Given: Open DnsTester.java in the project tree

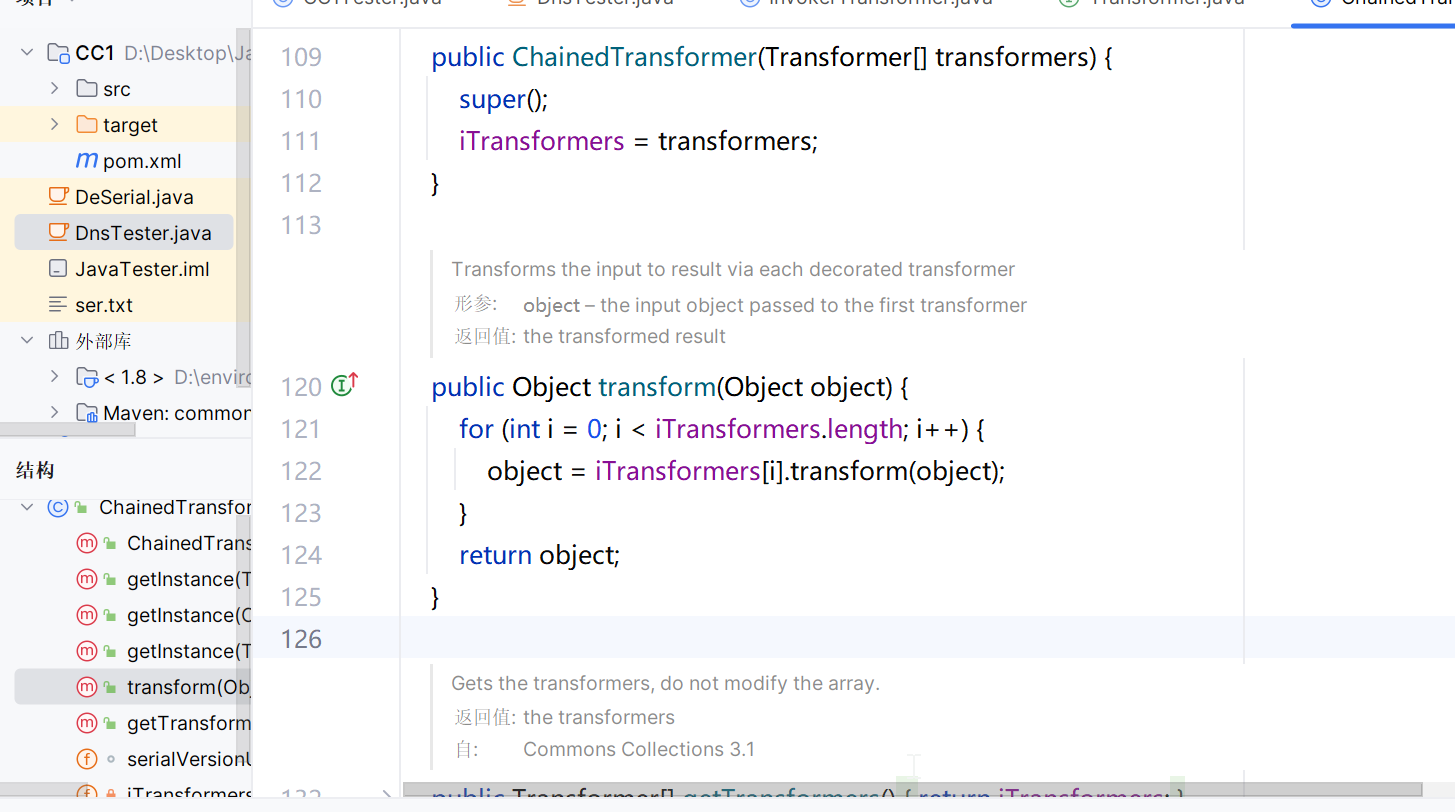Looking at the screenshot, I should pyautogui.click(x=143, y=233).
